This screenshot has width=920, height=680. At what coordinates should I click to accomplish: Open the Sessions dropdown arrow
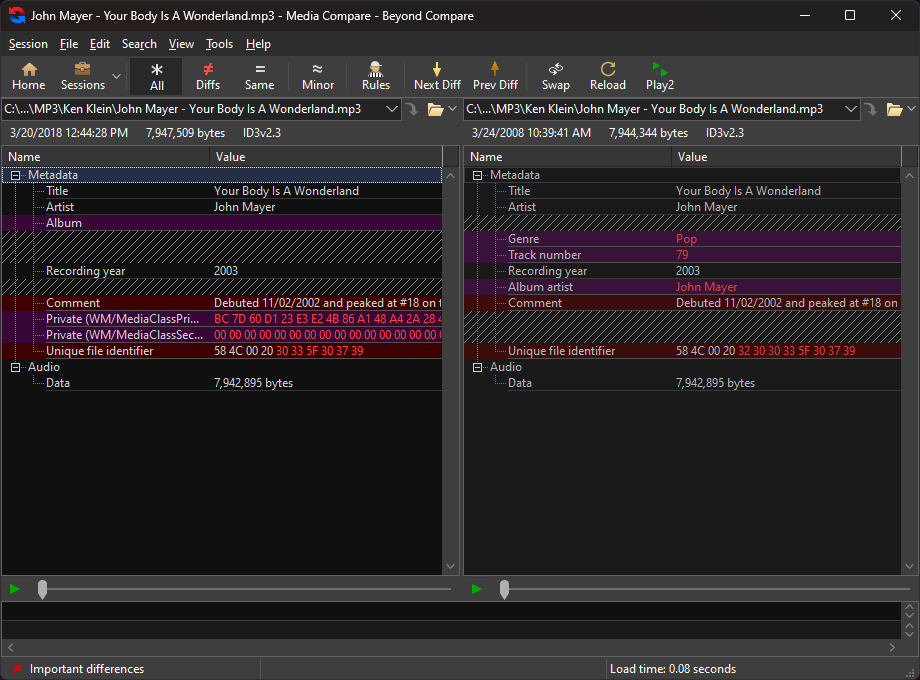pyautogui.click(x=117, y=76)
